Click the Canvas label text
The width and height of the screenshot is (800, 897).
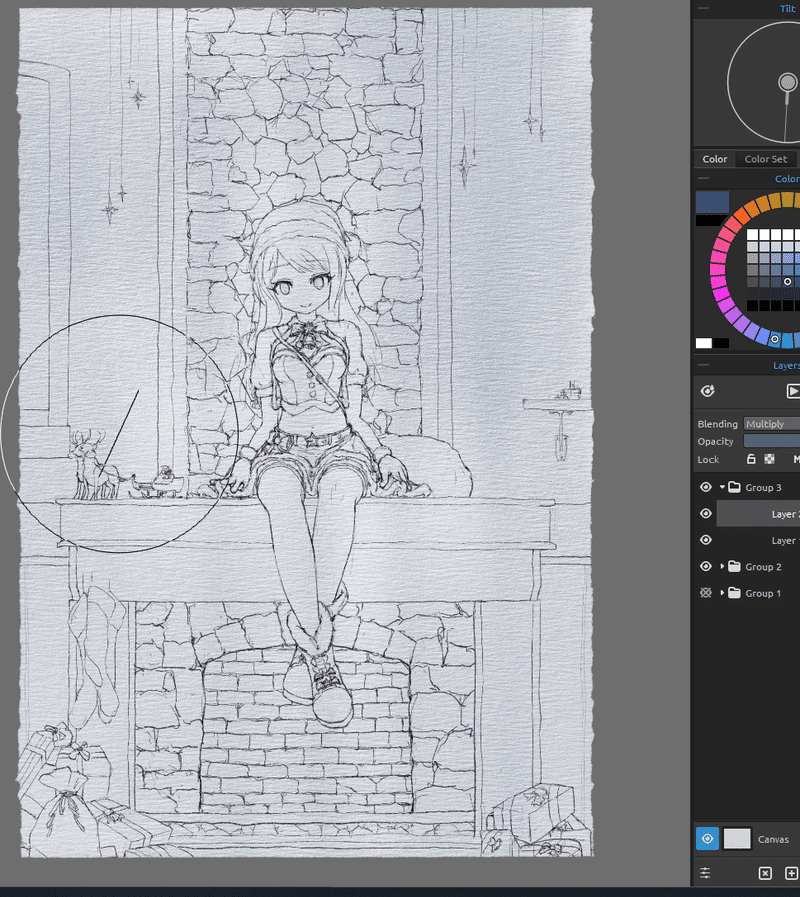773,839
